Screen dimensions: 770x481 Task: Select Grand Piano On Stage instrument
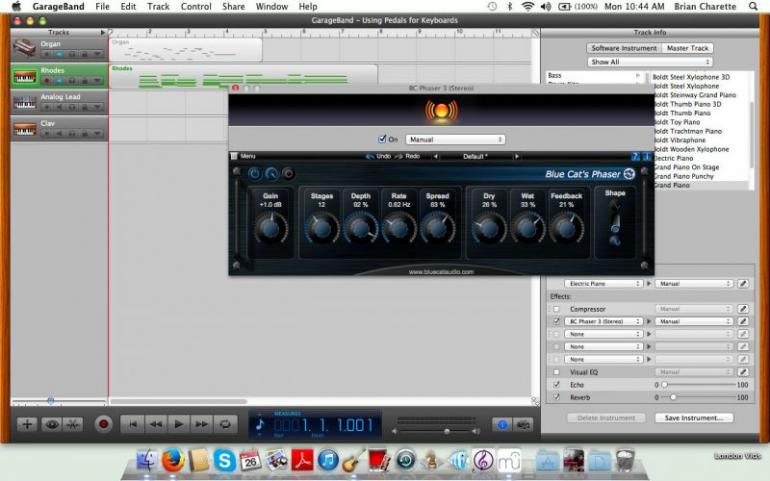click(x=686, y=167)
